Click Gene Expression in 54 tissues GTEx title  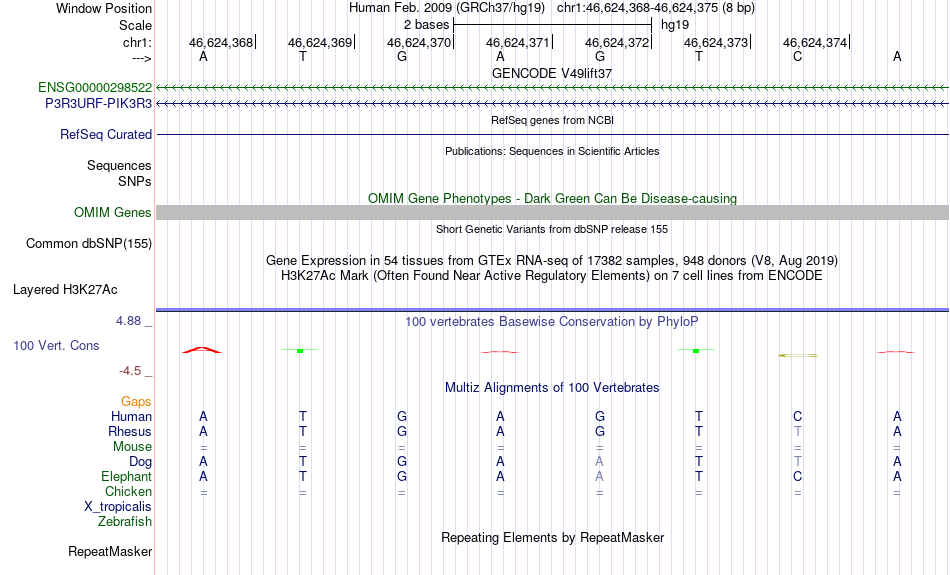[x=552, y=261]
